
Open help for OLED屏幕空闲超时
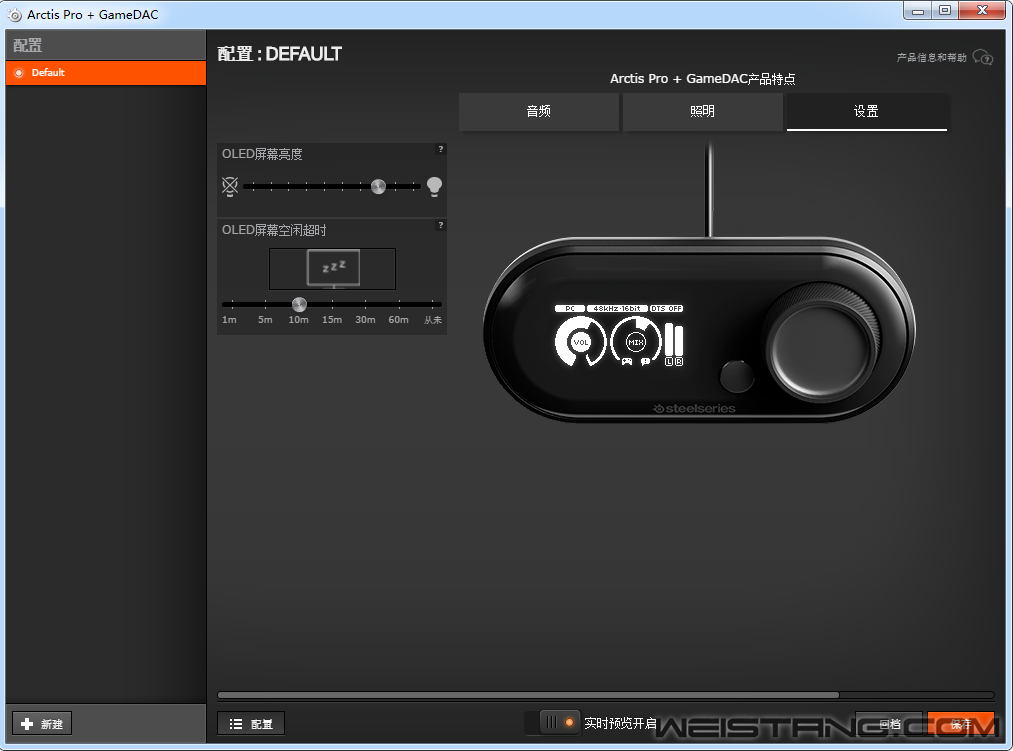pyautogui.click(x=441, y=226)
